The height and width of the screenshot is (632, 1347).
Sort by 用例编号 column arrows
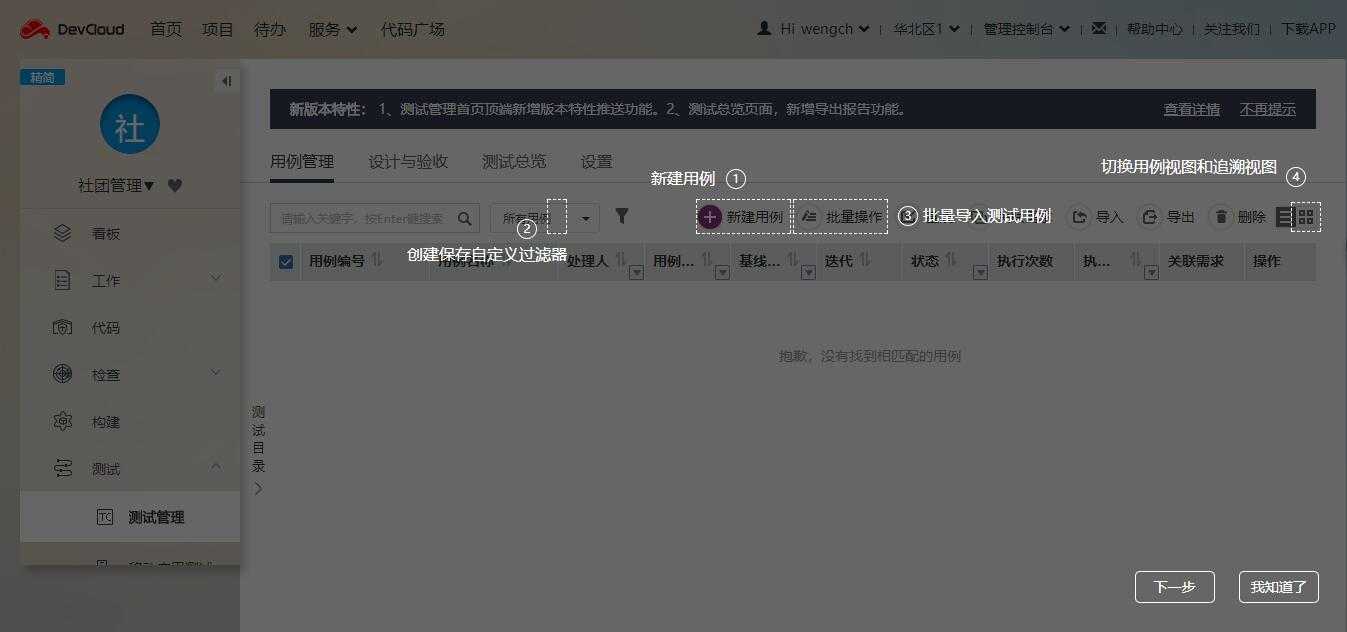coord(377,260)
